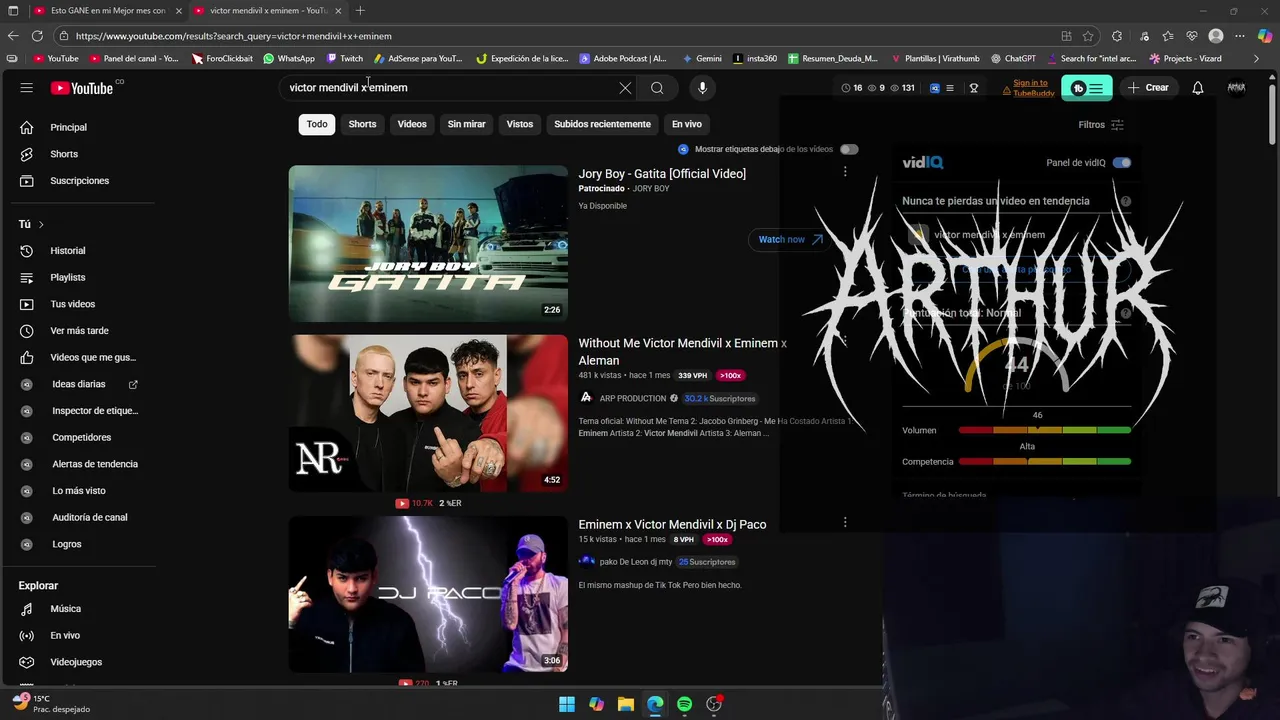This screenshot has height=720, width=1280.
Task: Open pako De Leon dj mty channel
Action: click(636, 562)
